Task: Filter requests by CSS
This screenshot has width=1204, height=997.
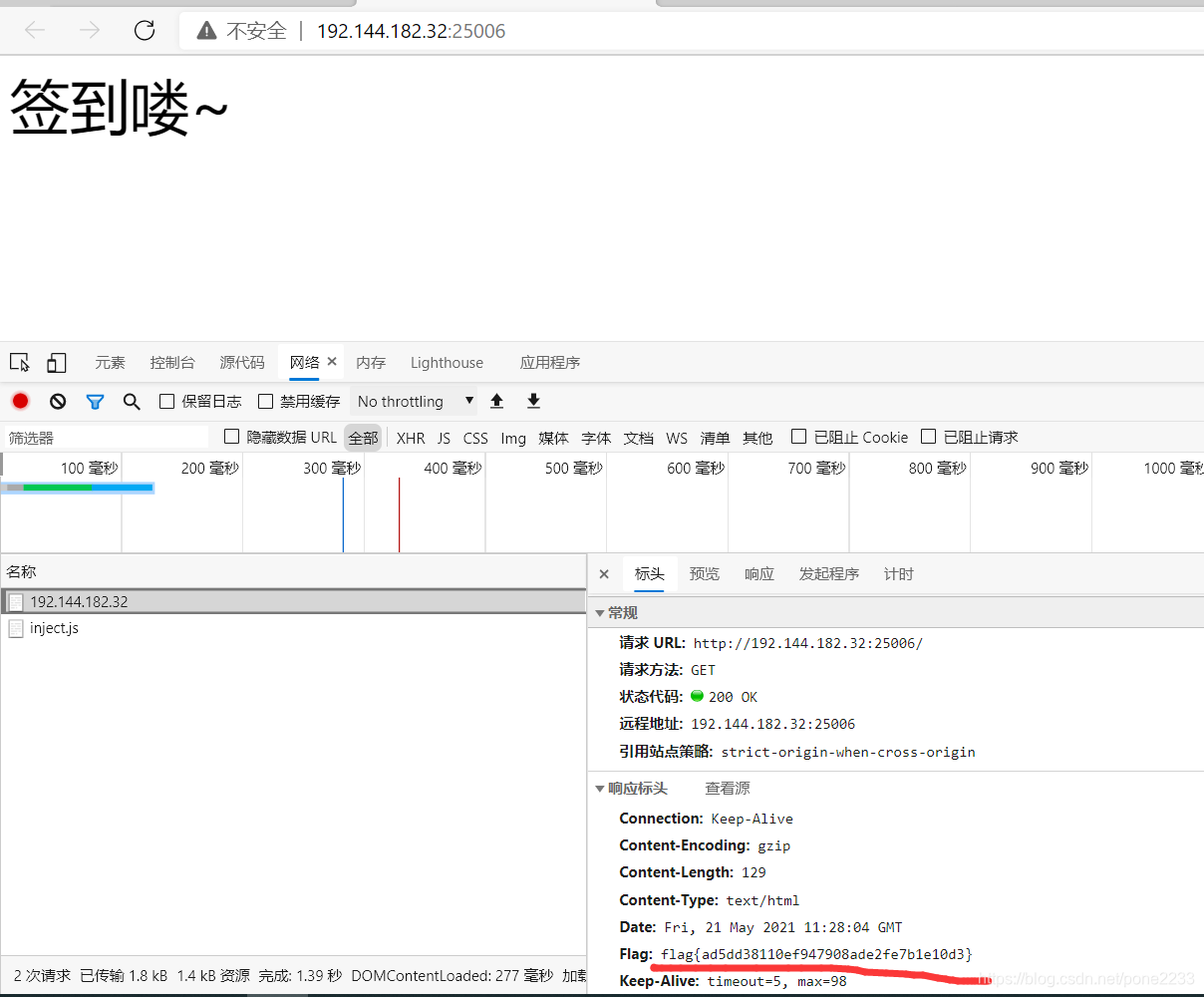Action: [x=475, y=438]
